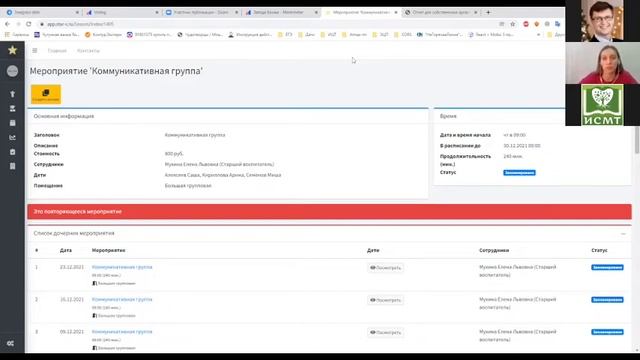Viewport: 640px width, 360px height.
Task: Switch to the 'Отчет для собственника' tab
Action: 441,13
